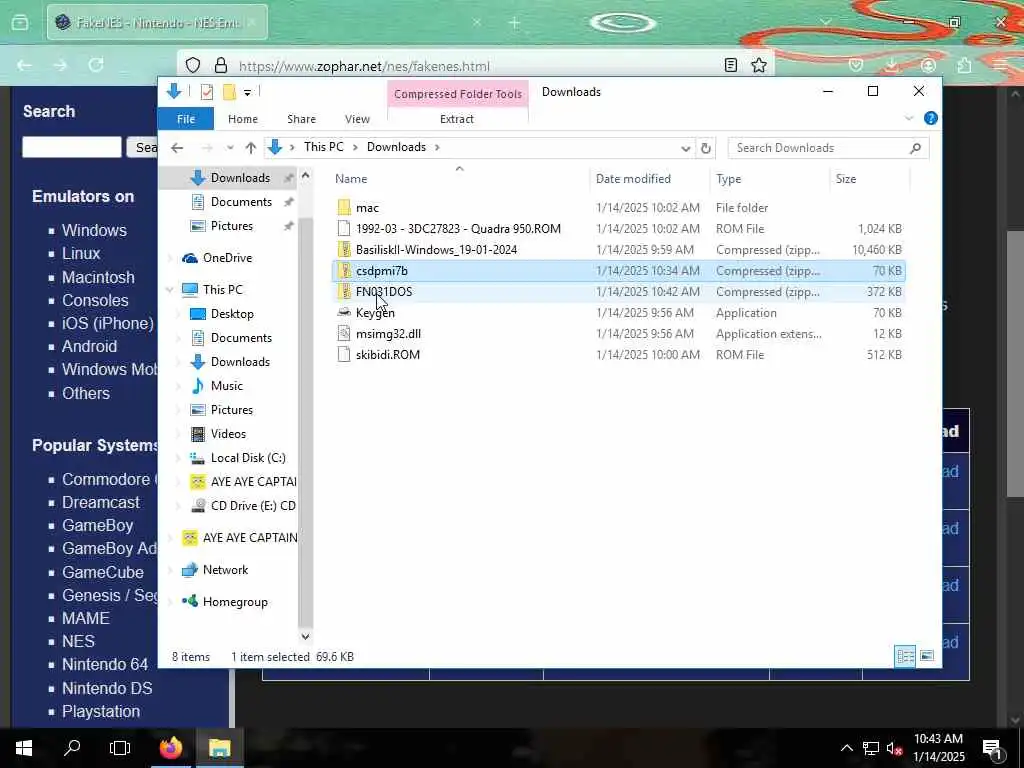Select Videos in the navigation tree
1024x768 pixels.
coord(228,434)
